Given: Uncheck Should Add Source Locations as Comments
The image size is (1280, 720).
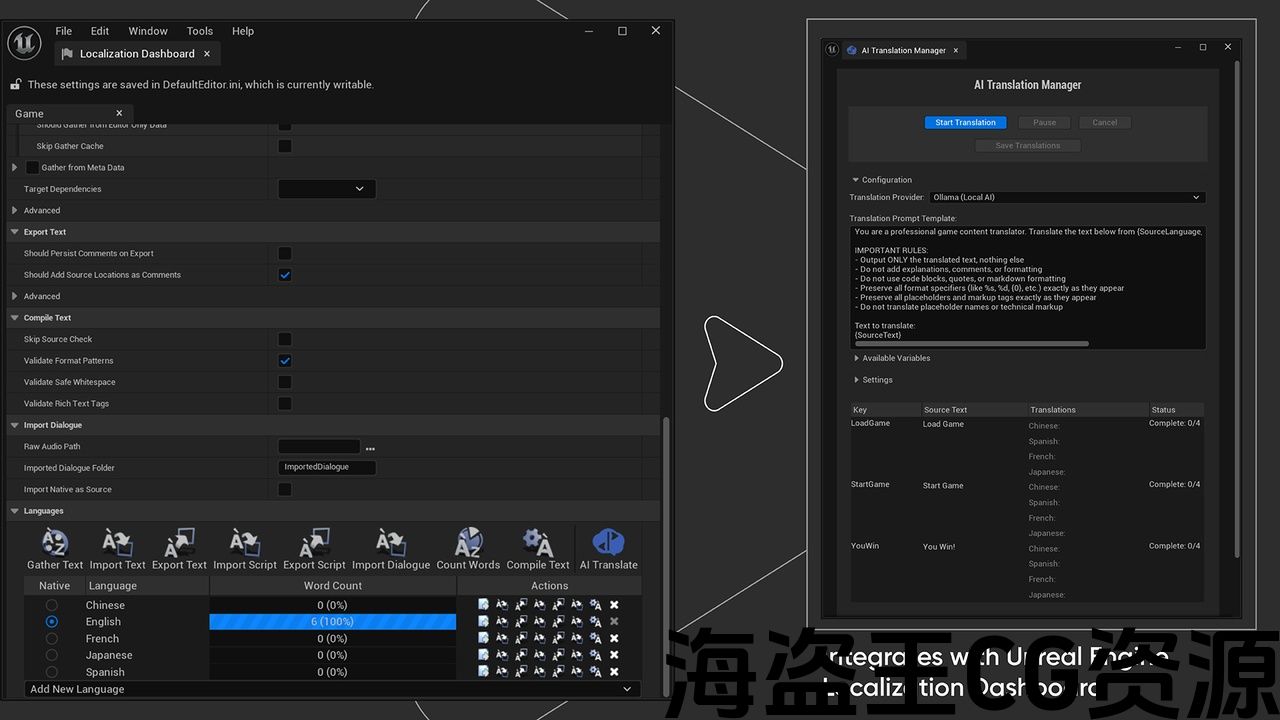Looking at the screenshot, I should pos(285,275).
